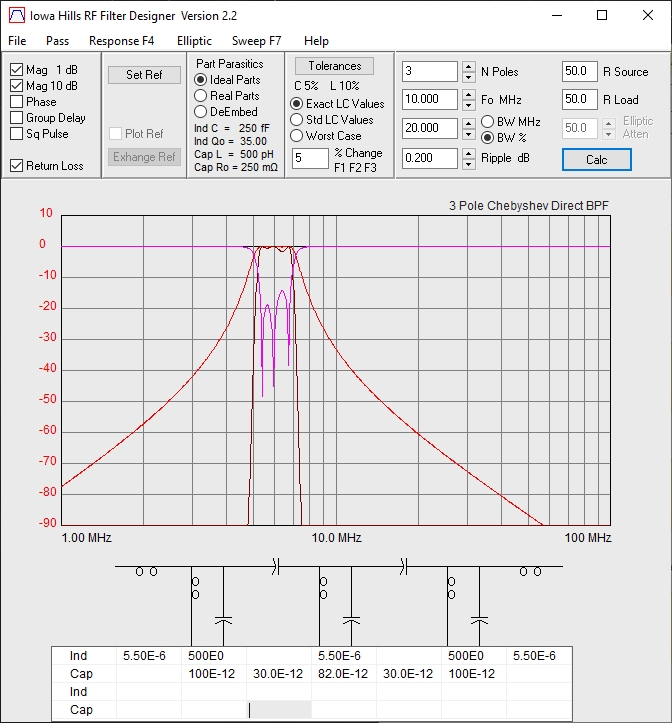Minimize the Filter Designer window
Viewport: 672px width, 723px height.
(x=557, y=15)
